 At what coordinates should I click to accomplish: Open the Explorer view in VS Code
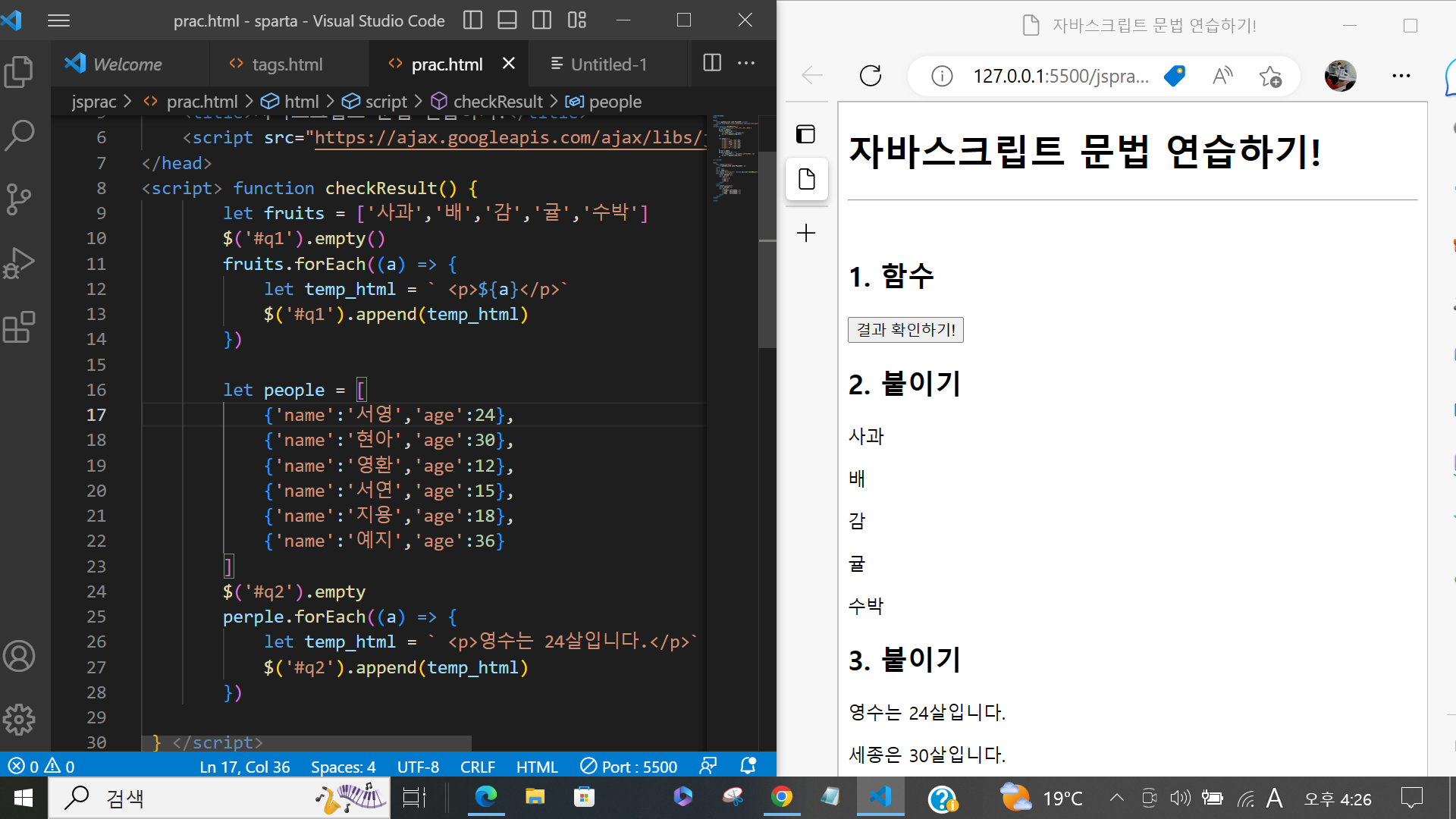19,72
